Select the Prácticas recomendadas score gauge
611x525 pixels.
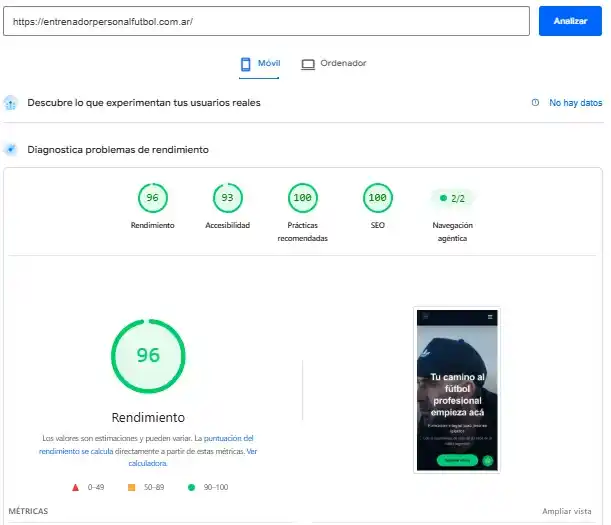pyautogui.click(x=303, y=198)
